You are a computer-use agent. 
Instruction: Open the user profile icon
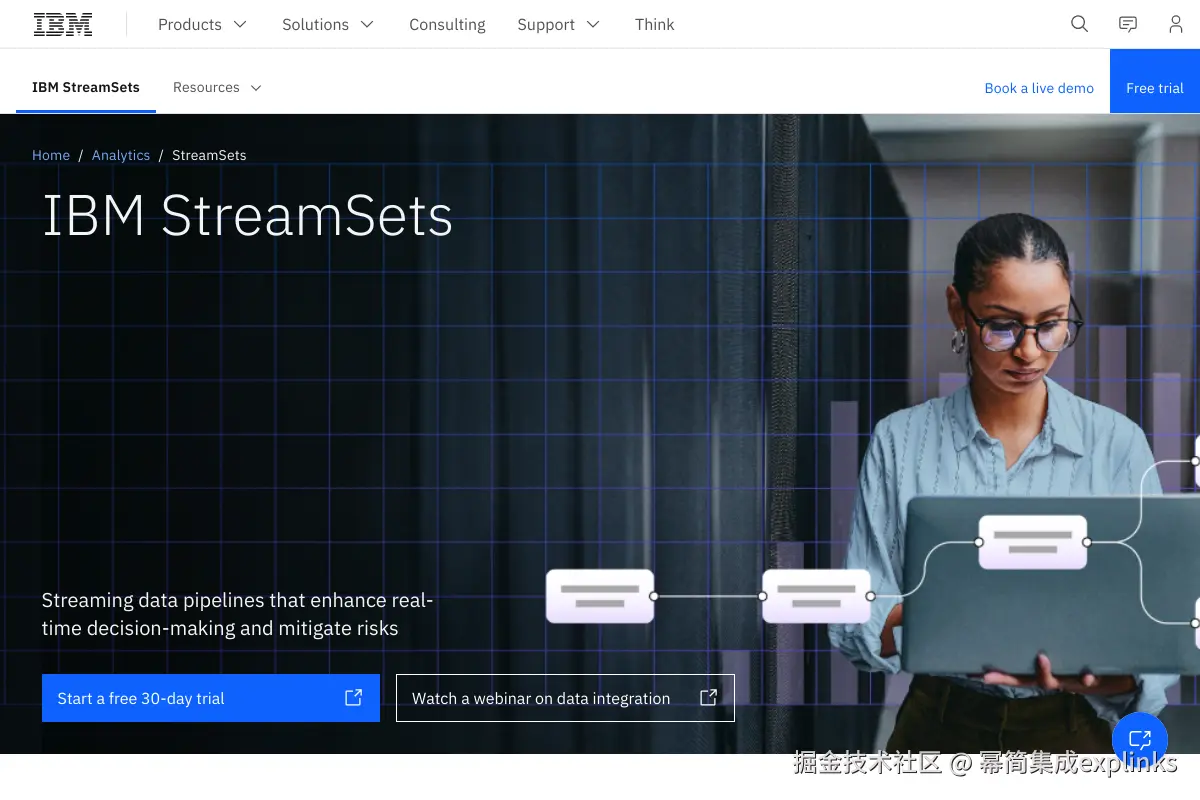pos(1176,24)
